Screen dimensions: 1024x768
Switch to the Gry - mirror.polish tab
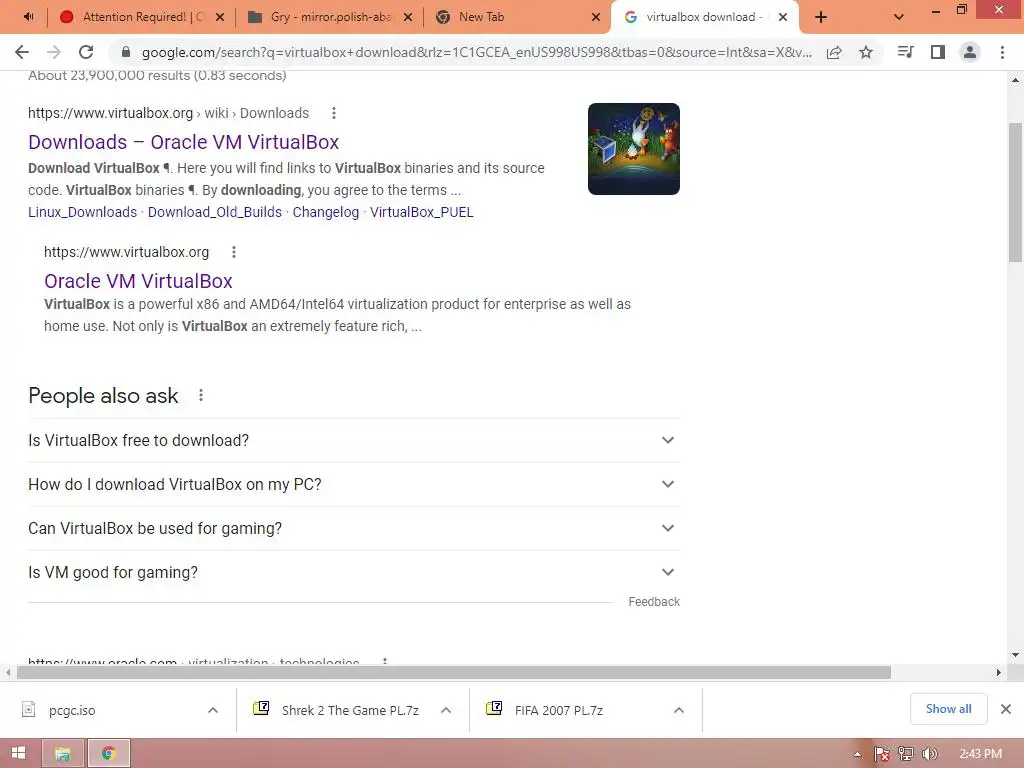pos(330,17)
